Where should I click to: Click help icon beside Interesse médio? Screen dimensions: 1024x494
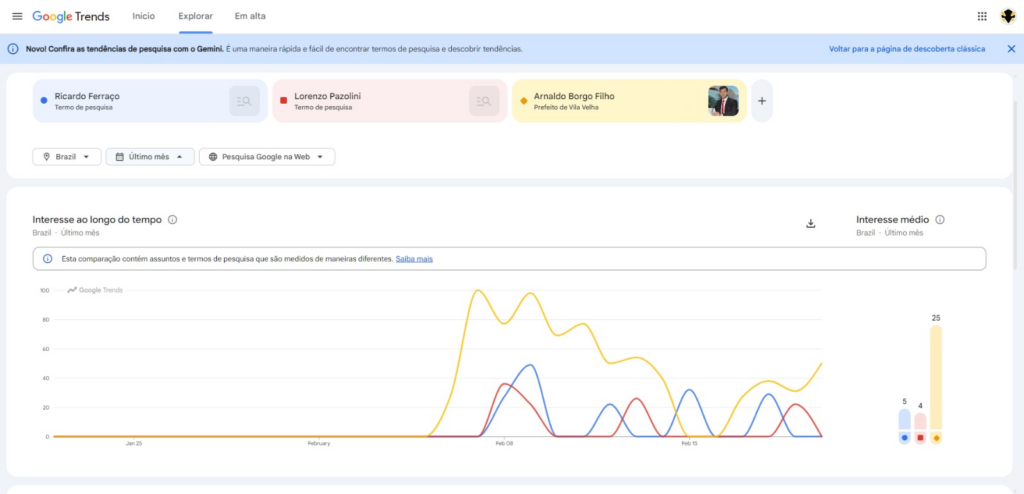[940, 220]
